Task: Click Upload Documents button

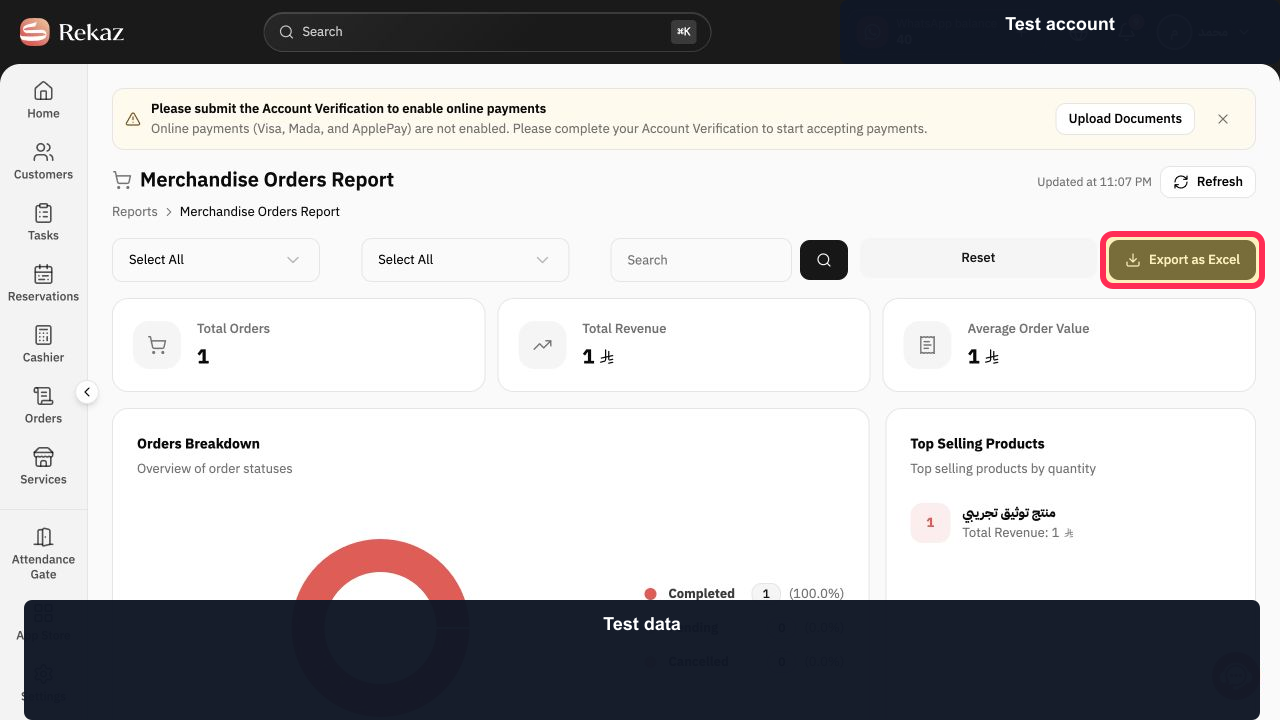Action: point(1125,118)
